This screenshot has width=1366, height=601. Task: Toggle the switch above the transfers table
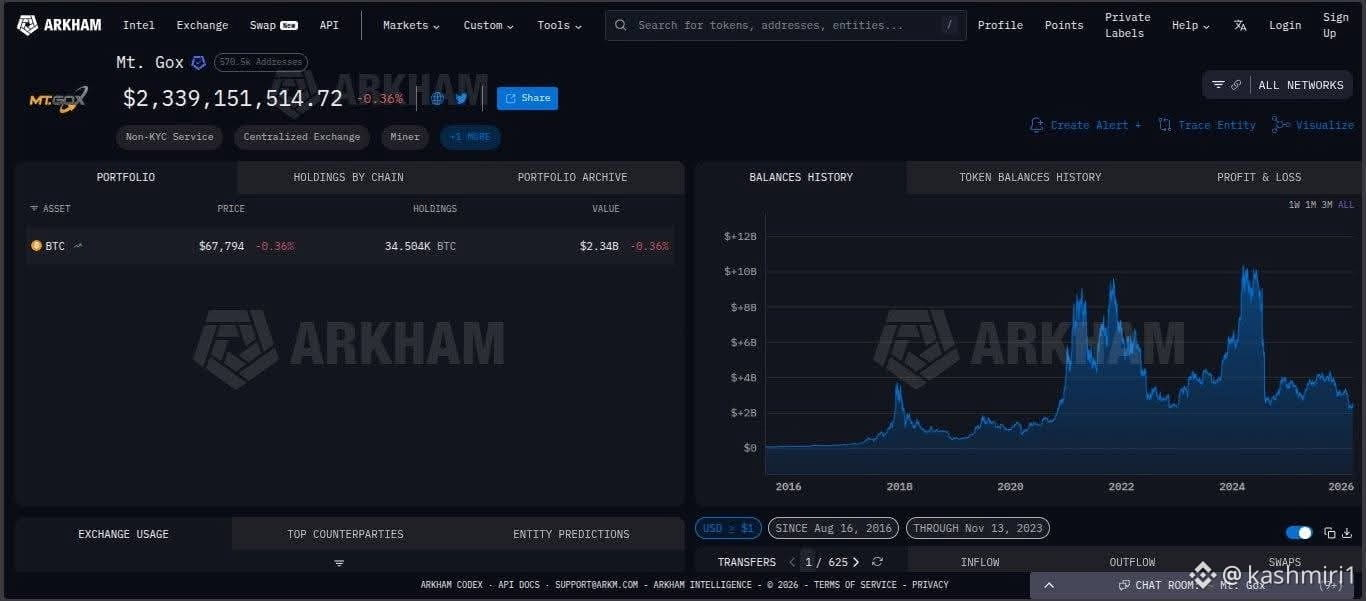[x=1298, y=533]
